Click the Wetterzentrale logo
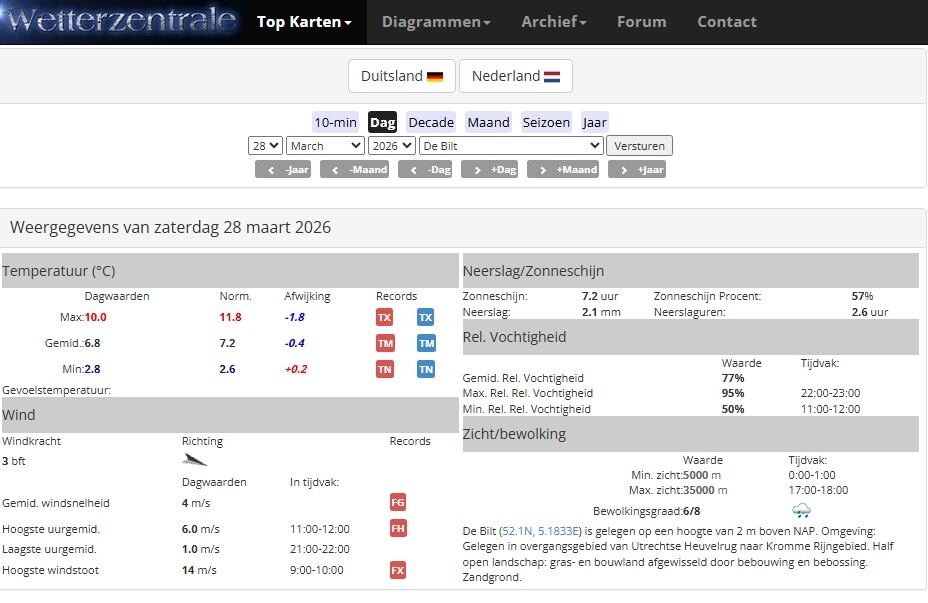This screenshot has width=928, height=603. [120, 21]
